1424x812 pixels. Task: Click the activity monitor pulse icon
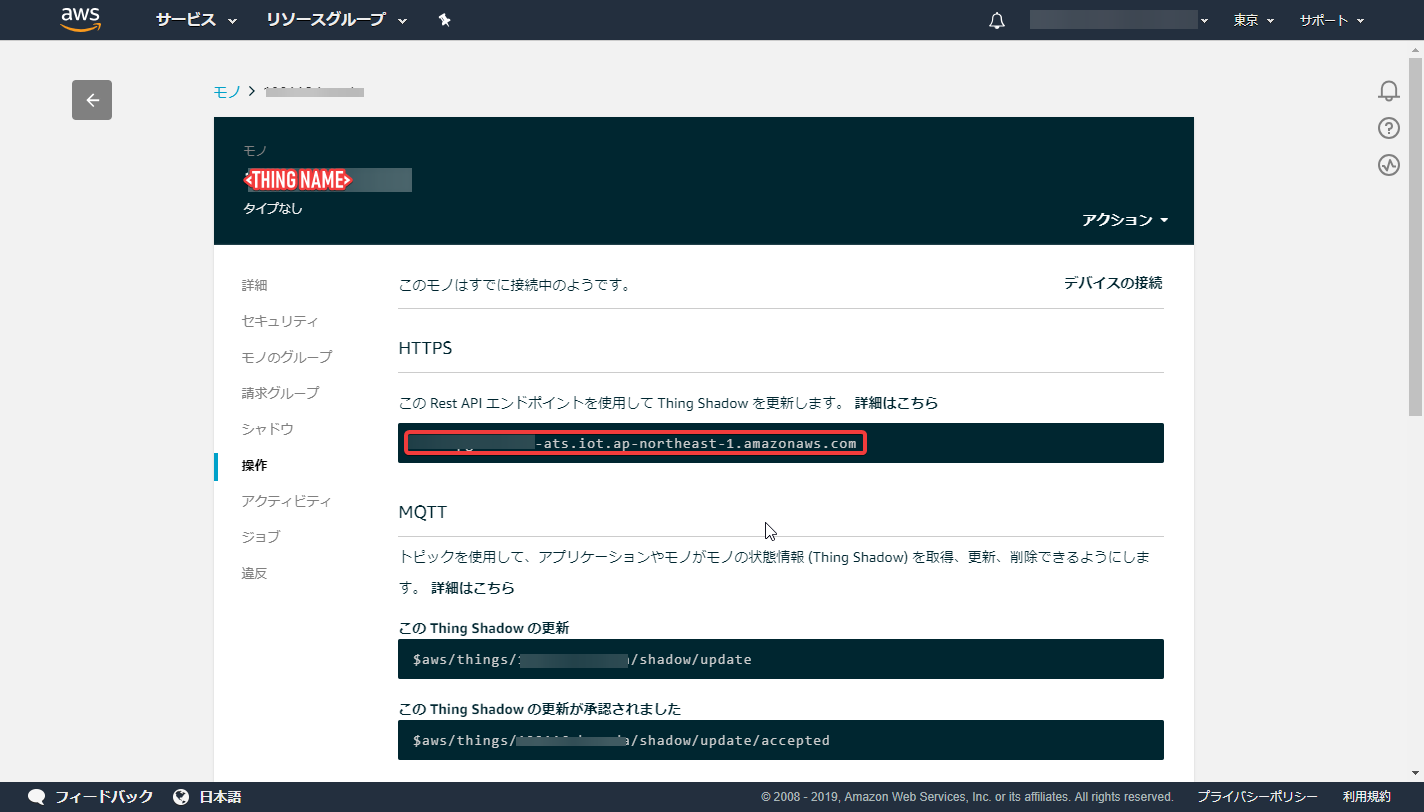coord(1389,165)
